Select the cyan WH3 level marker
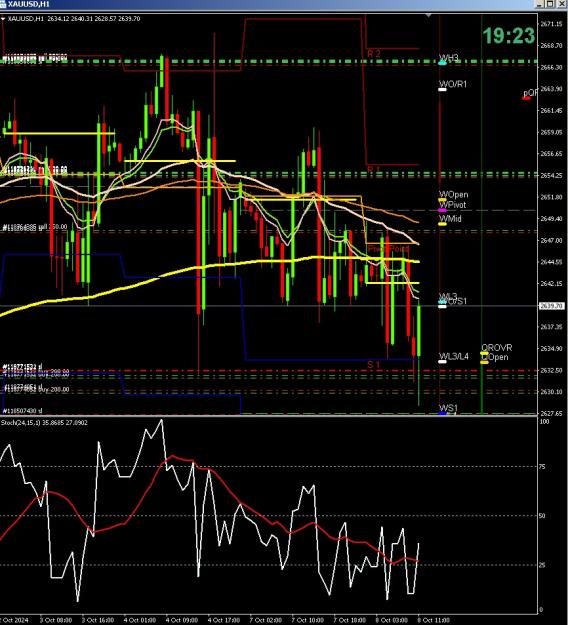568x625 pixels. [x=442, y=63]
